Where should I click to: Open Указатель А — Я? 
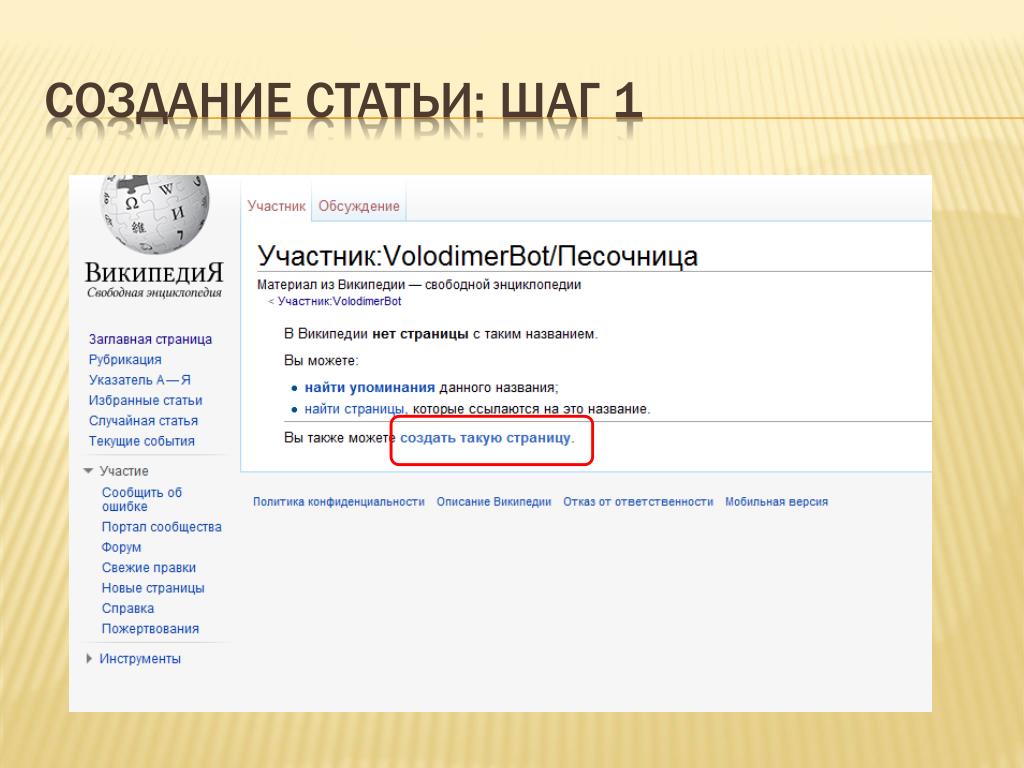click(x=140, y=379)
